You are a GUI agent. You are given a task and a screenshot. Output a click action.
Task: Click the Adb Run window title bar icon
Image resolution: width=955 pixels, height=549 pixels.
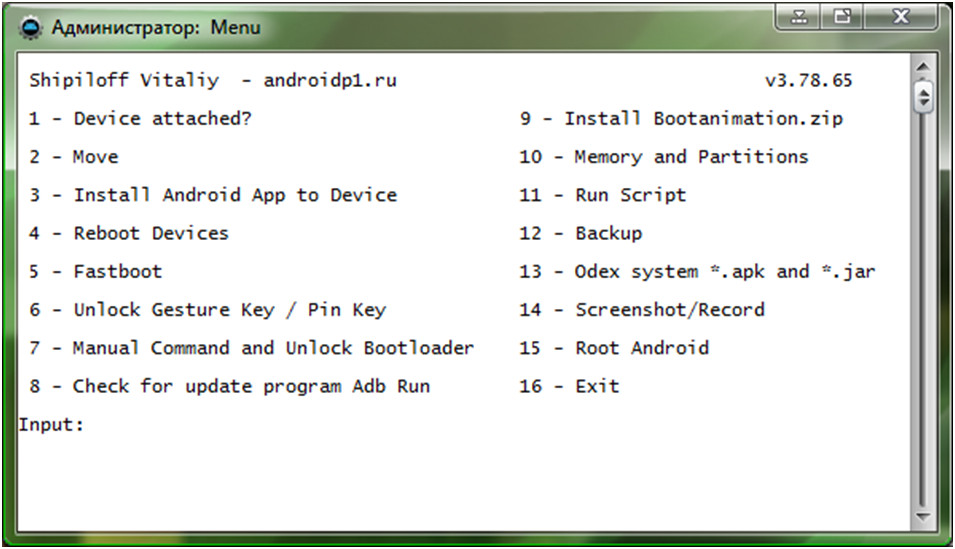tap(31, 27)
